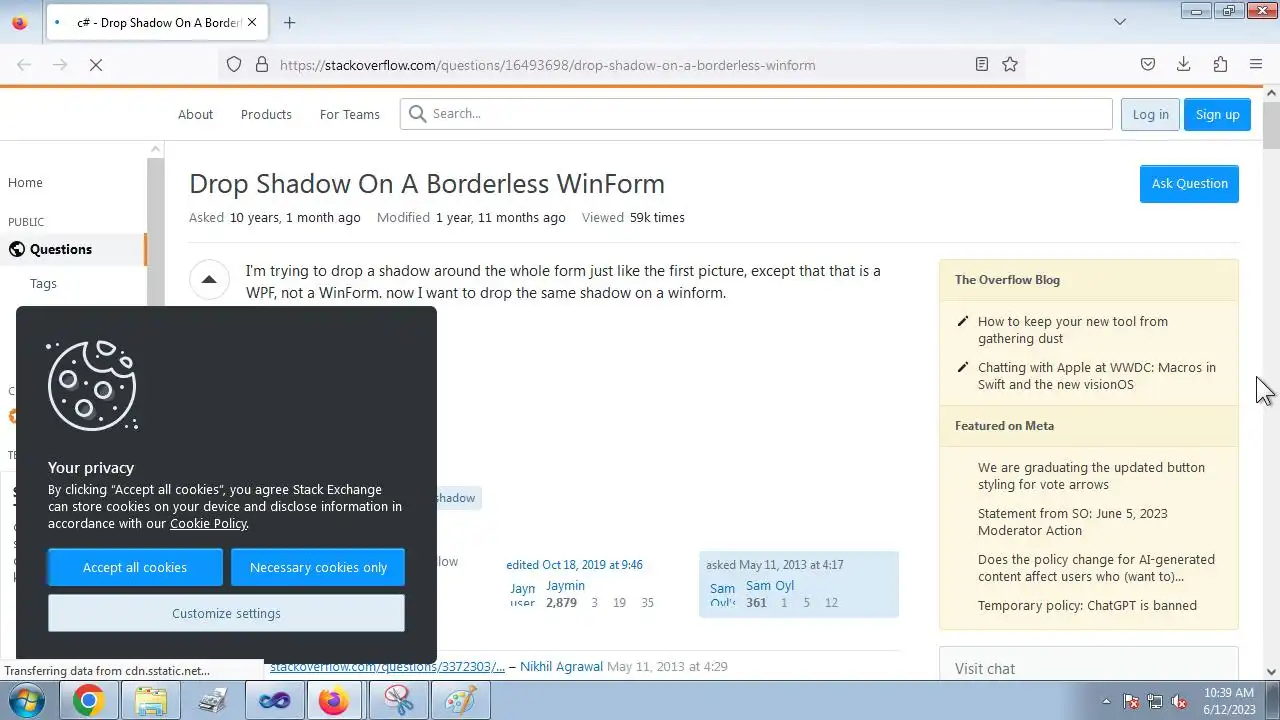Click the tracking protection shield icon

coord(234,65)
